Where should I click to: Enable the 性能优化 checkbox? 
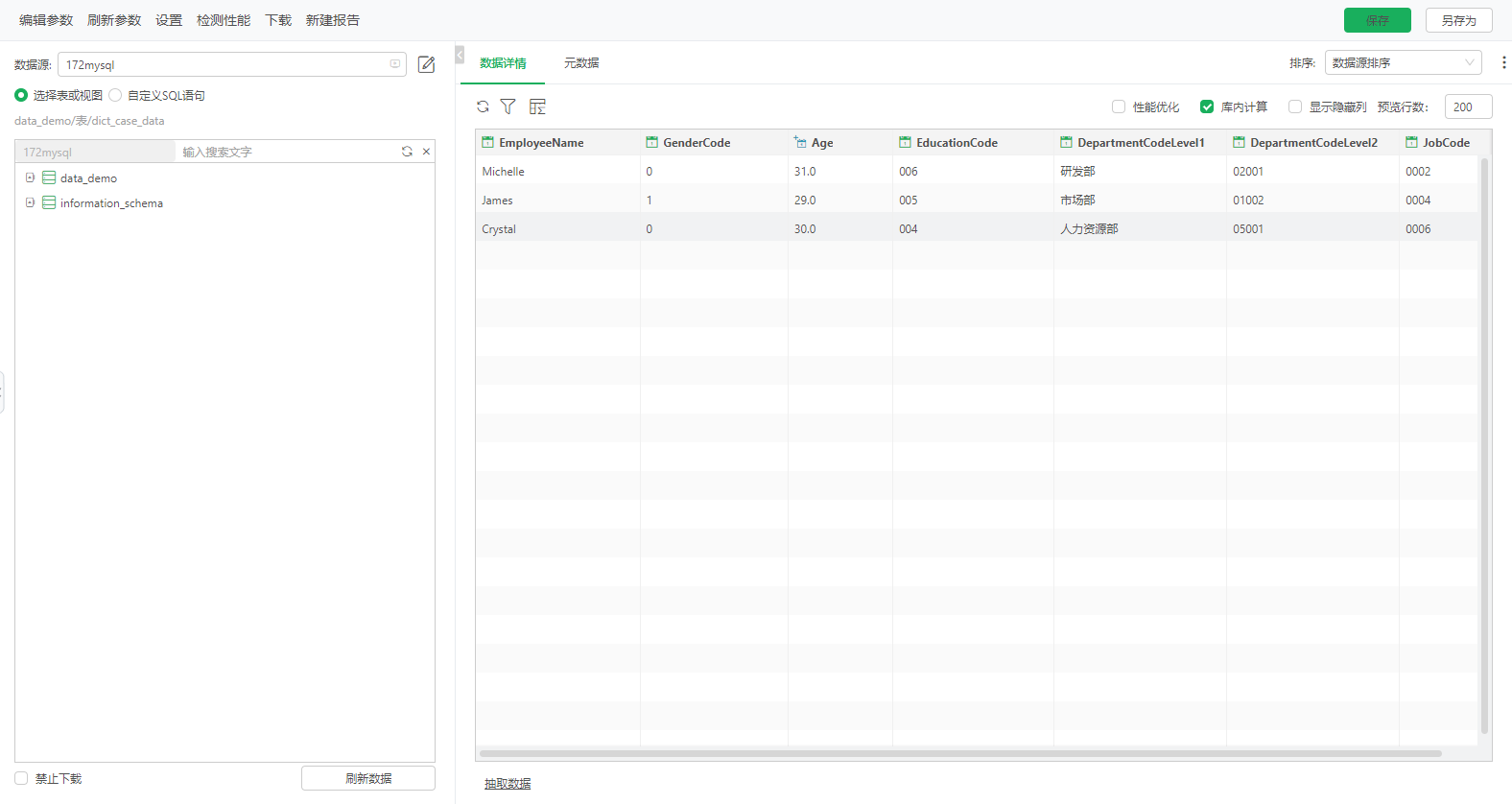[x=1119, y=106]
